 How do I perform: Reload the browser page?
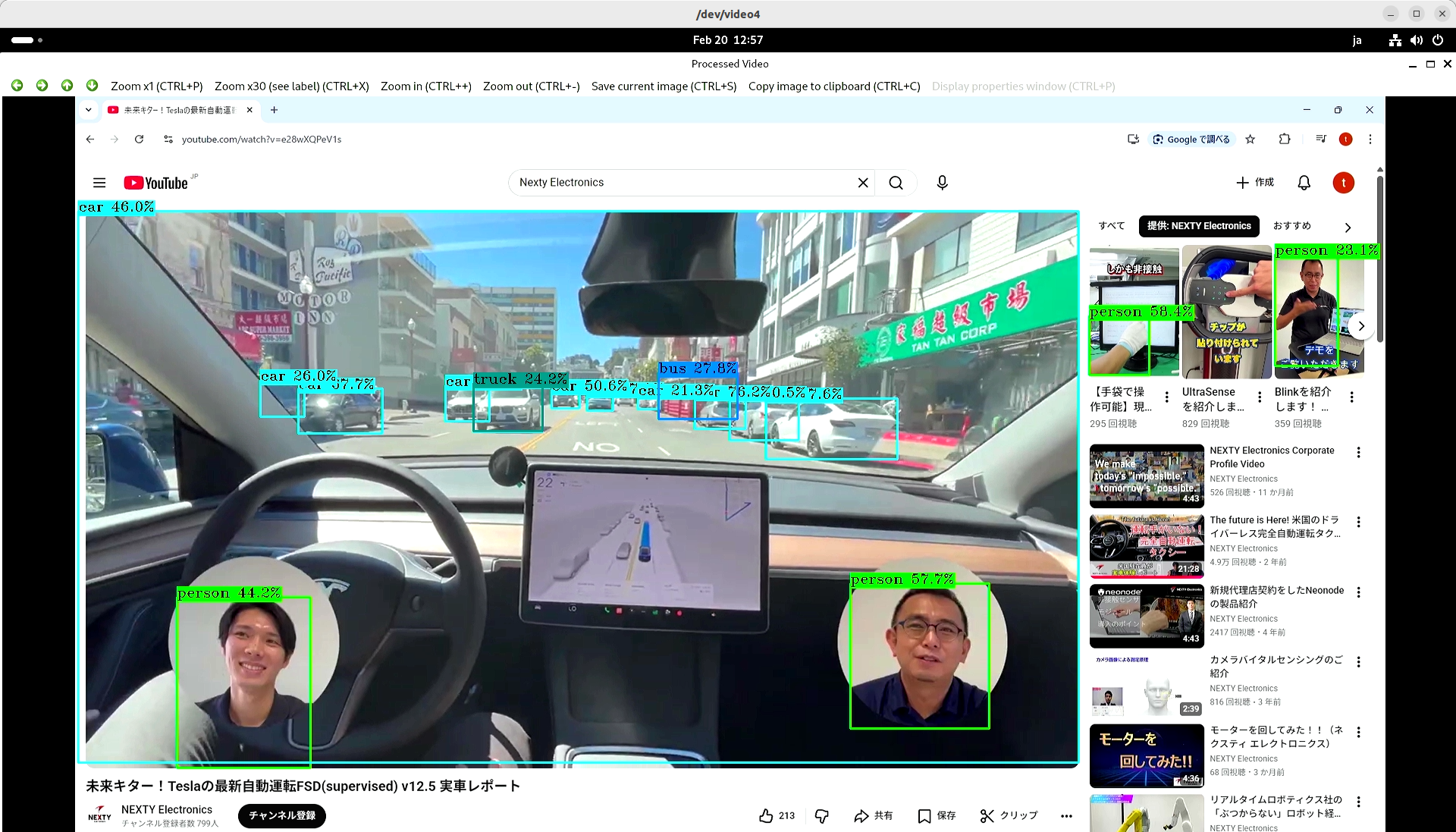pos(139,140)
